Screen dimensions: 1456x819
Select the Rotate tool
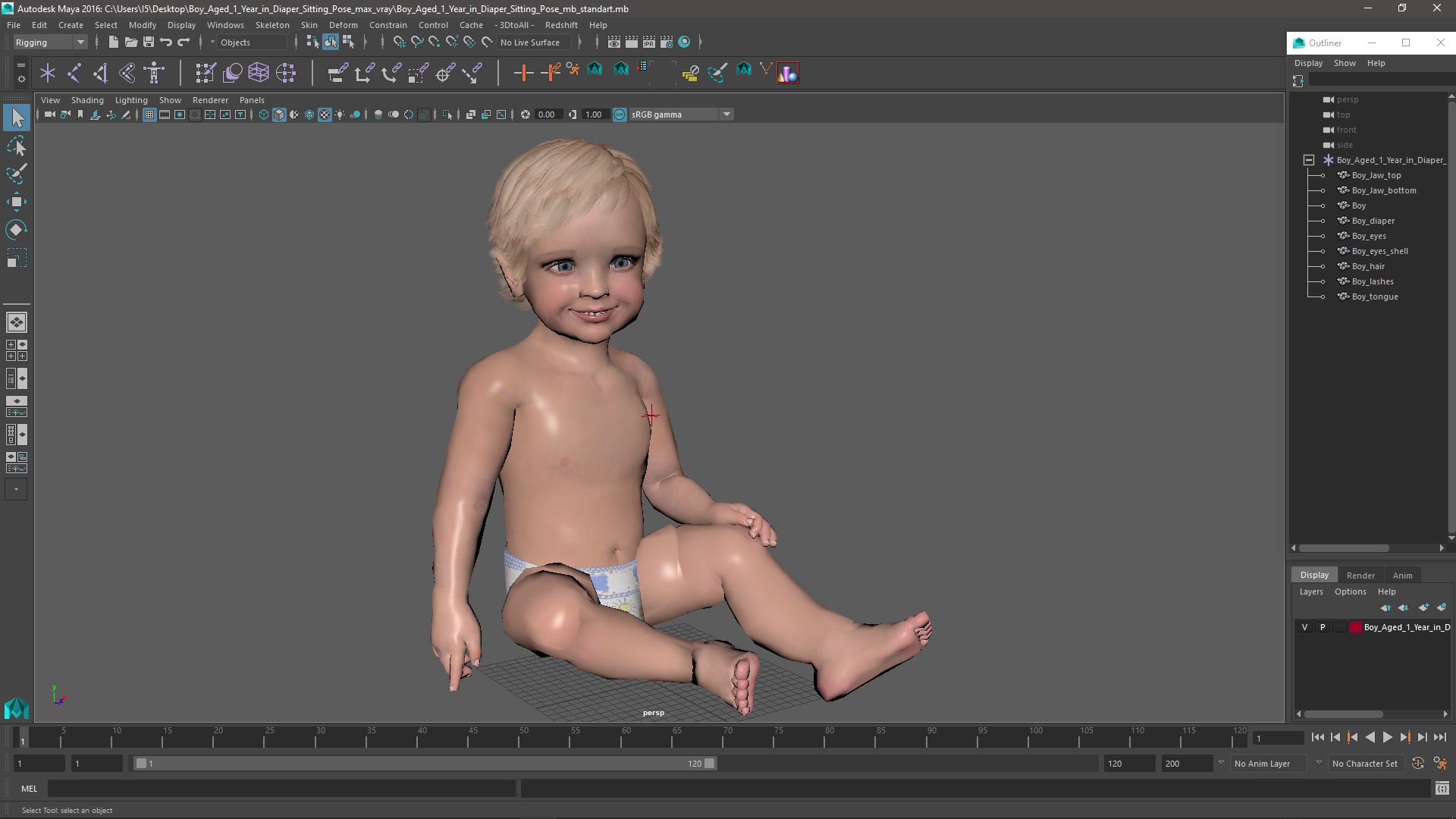[x=16, y=230]
